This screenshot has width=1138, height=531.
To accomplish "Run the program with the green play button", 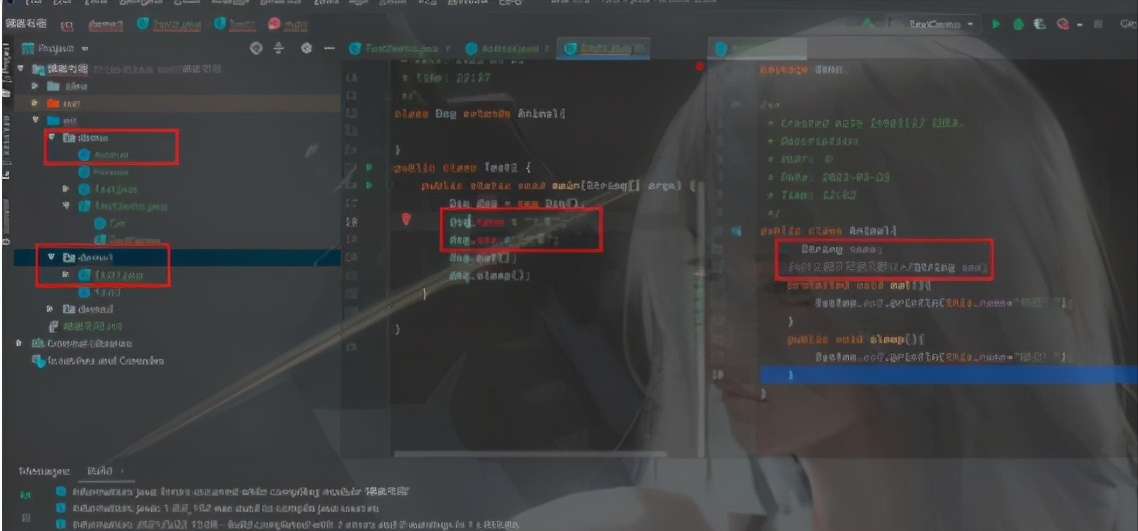I will click(x=996, y=24).
